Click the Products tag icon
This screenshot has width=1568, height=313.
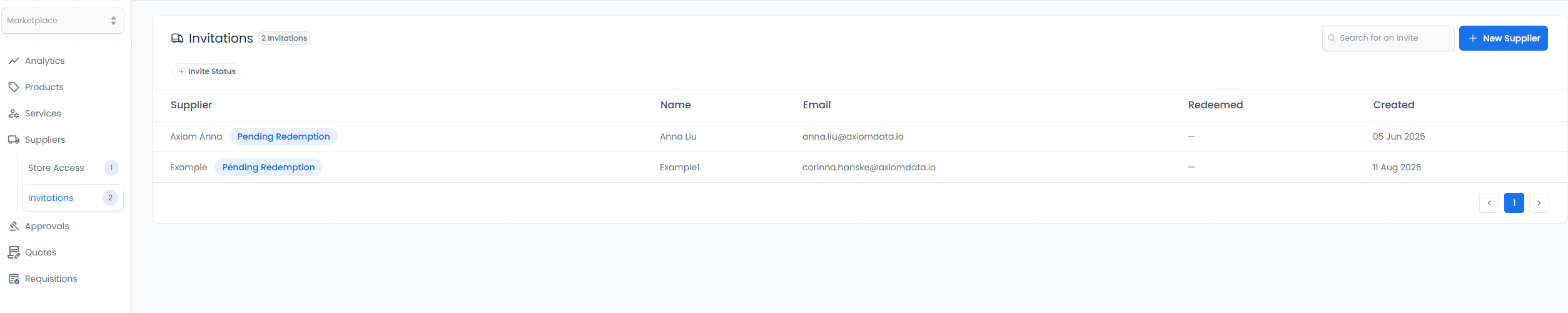point(13,87)
